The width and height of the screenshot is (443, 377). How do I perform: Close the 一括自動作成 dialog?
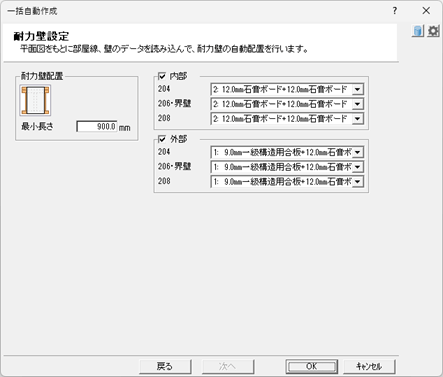point(426,11)
